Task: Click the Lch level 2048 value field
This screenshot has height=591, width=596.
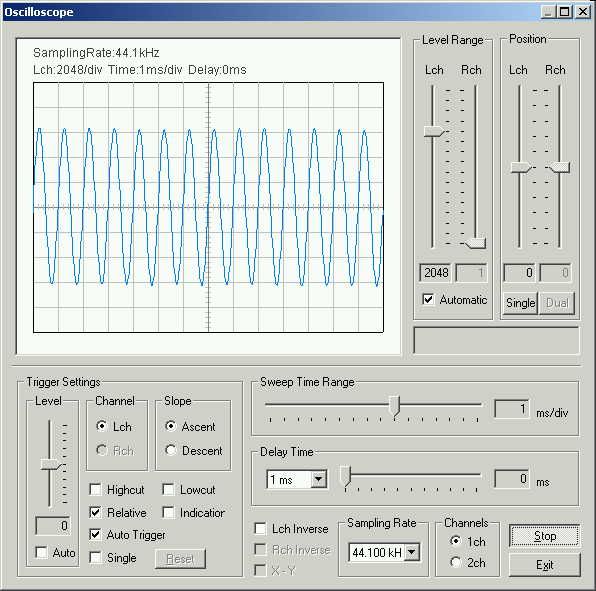Action: pyautogui.click(x=435, y=273)
